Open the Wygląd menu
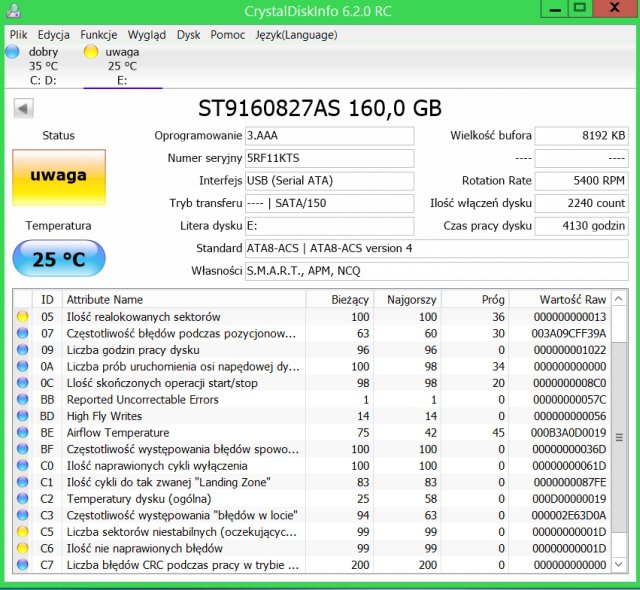The height and width of the screenshot is (590, 640). pos(147,35)
